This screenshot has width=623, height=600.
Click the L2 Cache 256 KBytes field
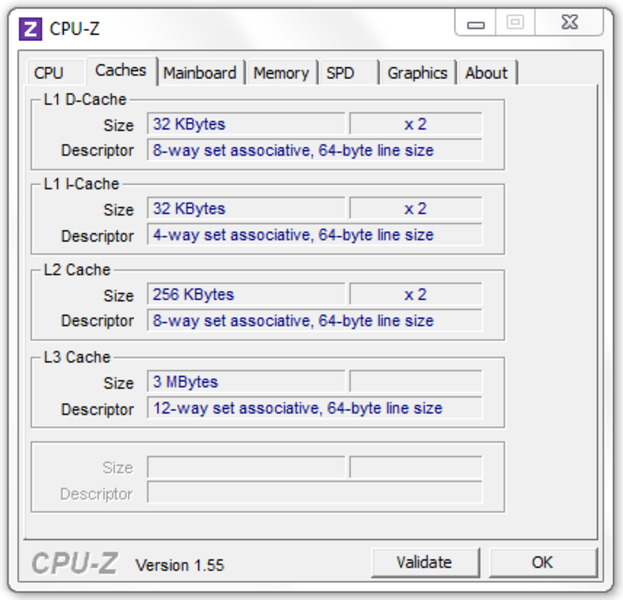246,294
